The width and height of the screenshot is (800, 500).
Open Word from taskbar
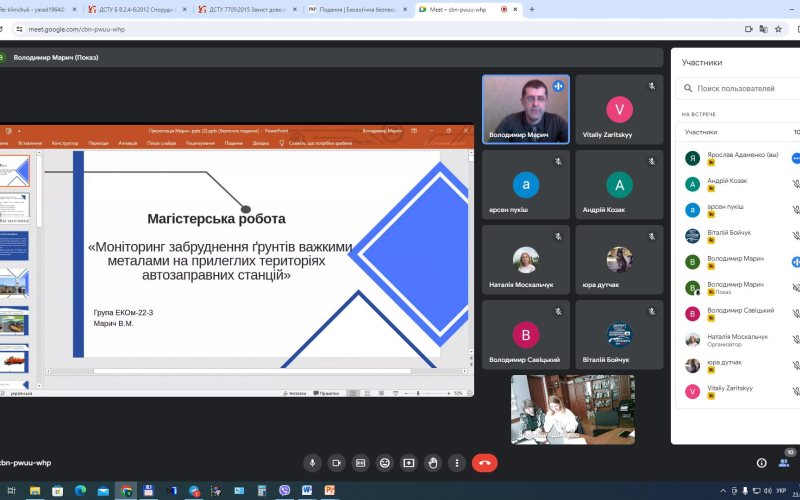(x=307, y=491)
